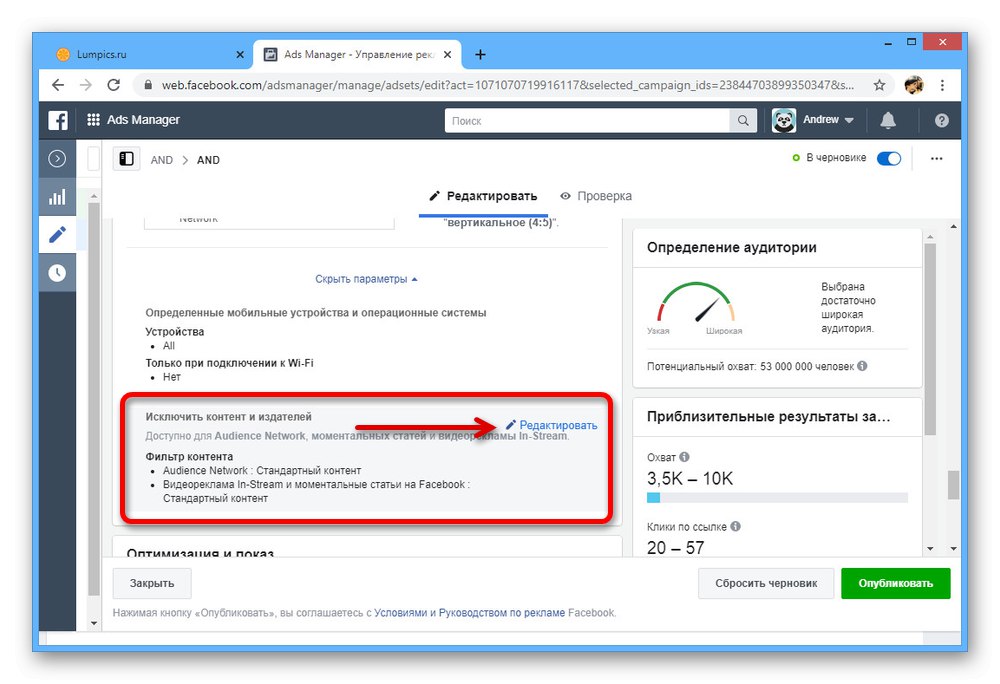
Task: Click the second AND breadcrumb
Action: (x=208, y=160)
